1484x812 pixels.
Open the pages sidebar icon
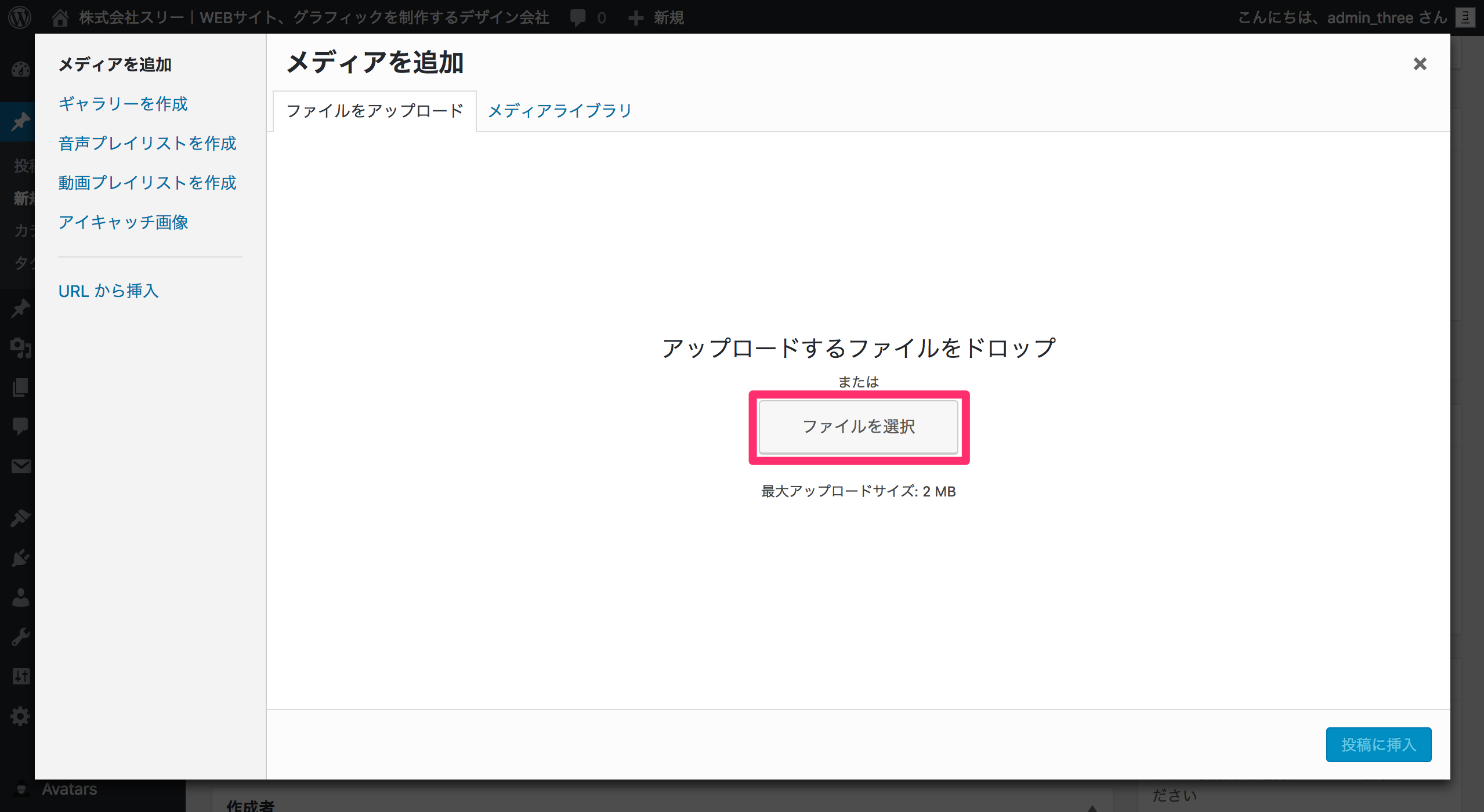tap(20, 387)
